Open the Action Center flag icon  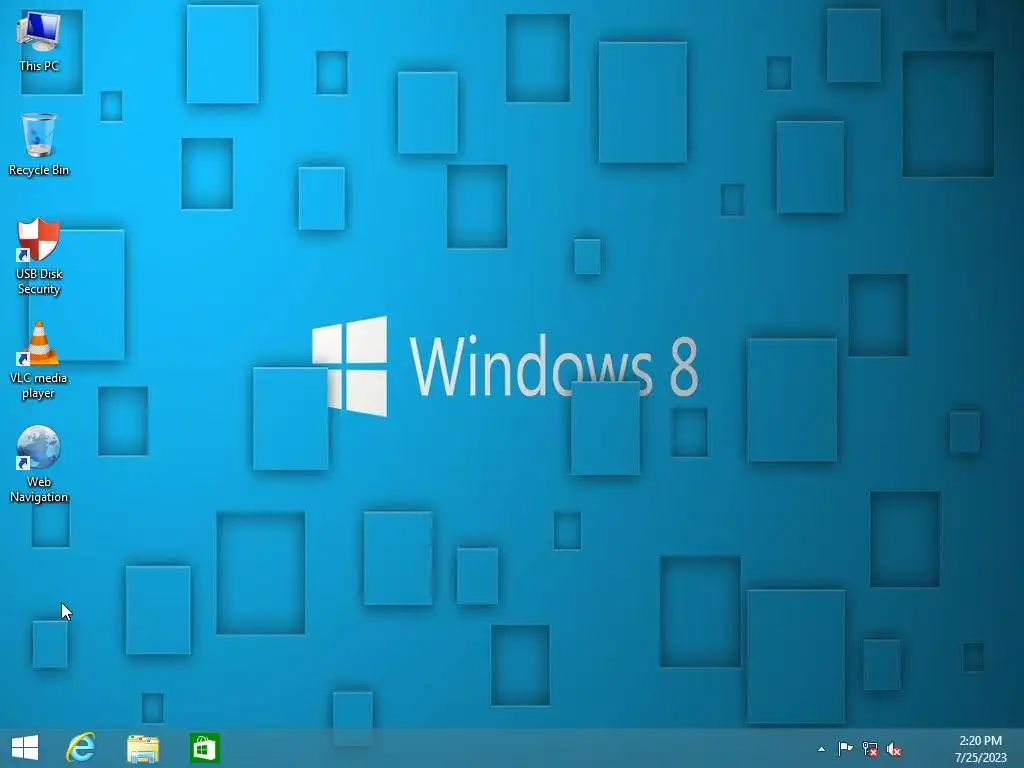845,749
